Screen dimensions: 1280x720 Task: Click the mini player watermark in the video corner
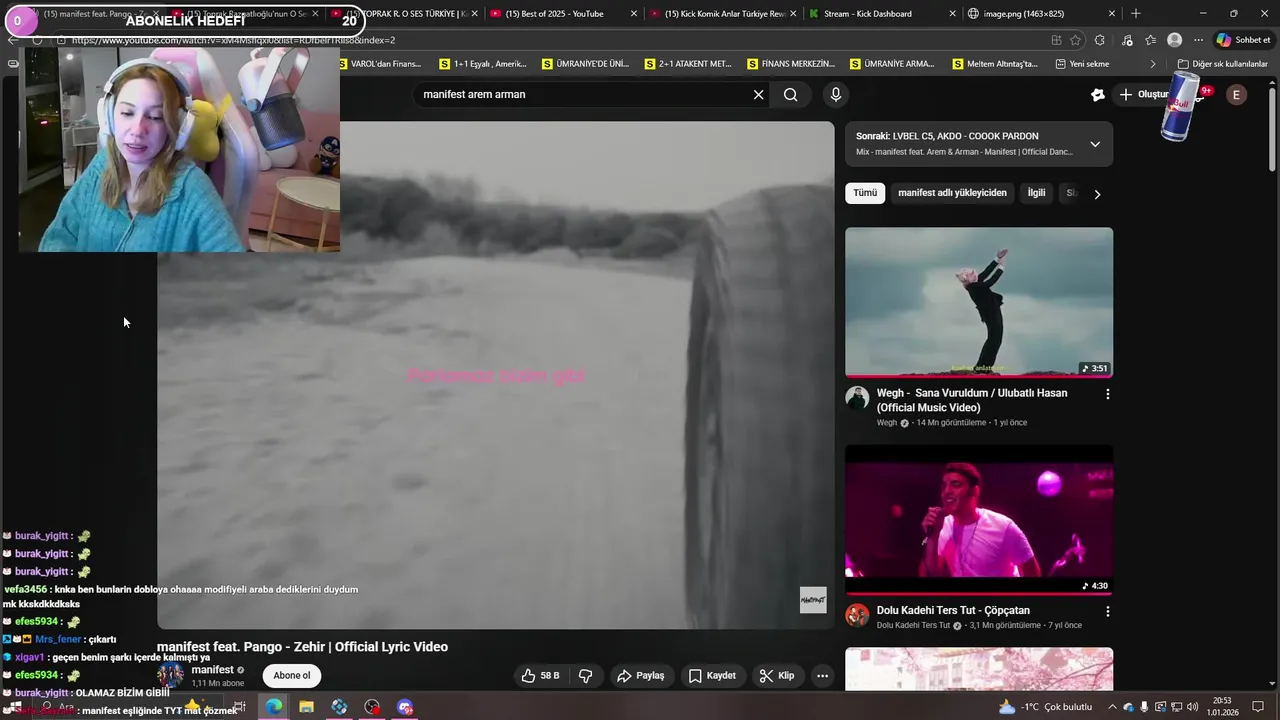(813, 600)
